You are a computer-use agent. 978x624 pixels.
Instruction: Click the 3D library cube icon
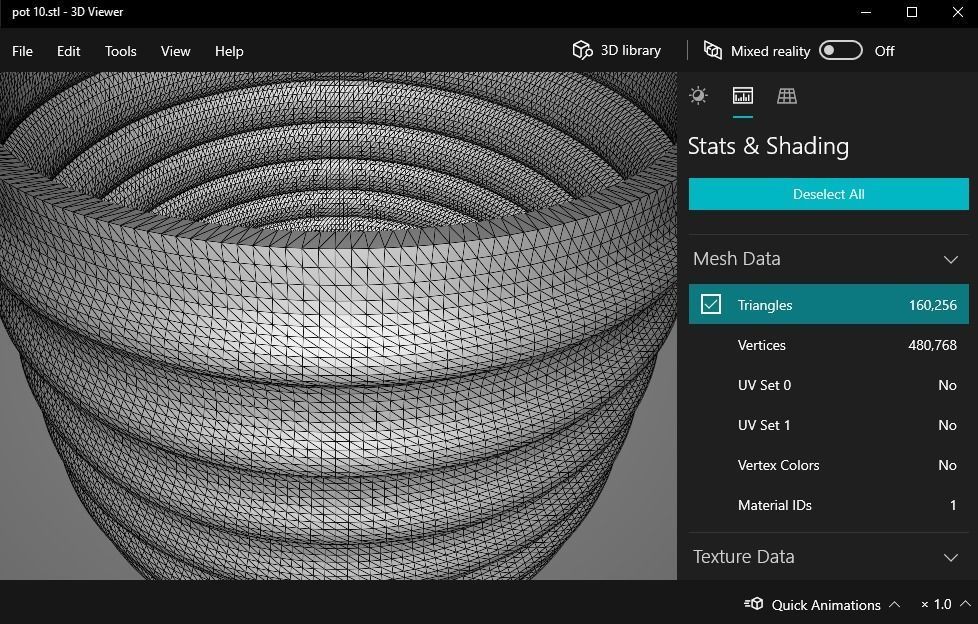pos(582,50)
